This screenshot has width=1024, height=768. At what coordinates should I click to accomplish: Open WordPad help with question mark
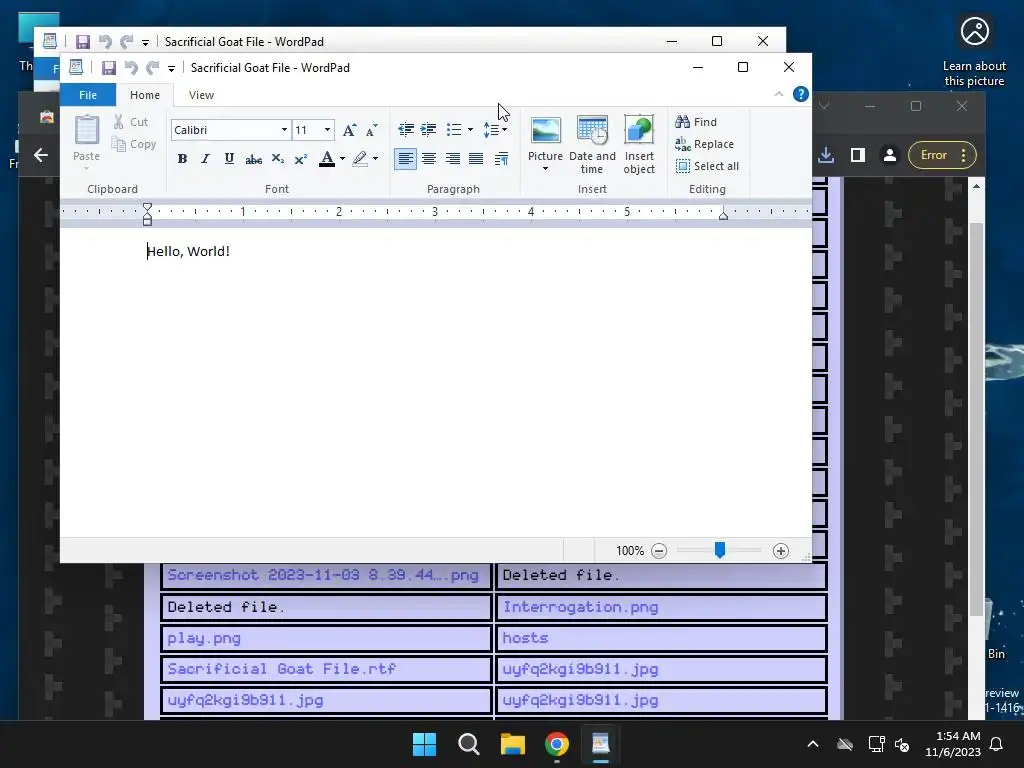(x=801, y=94)
